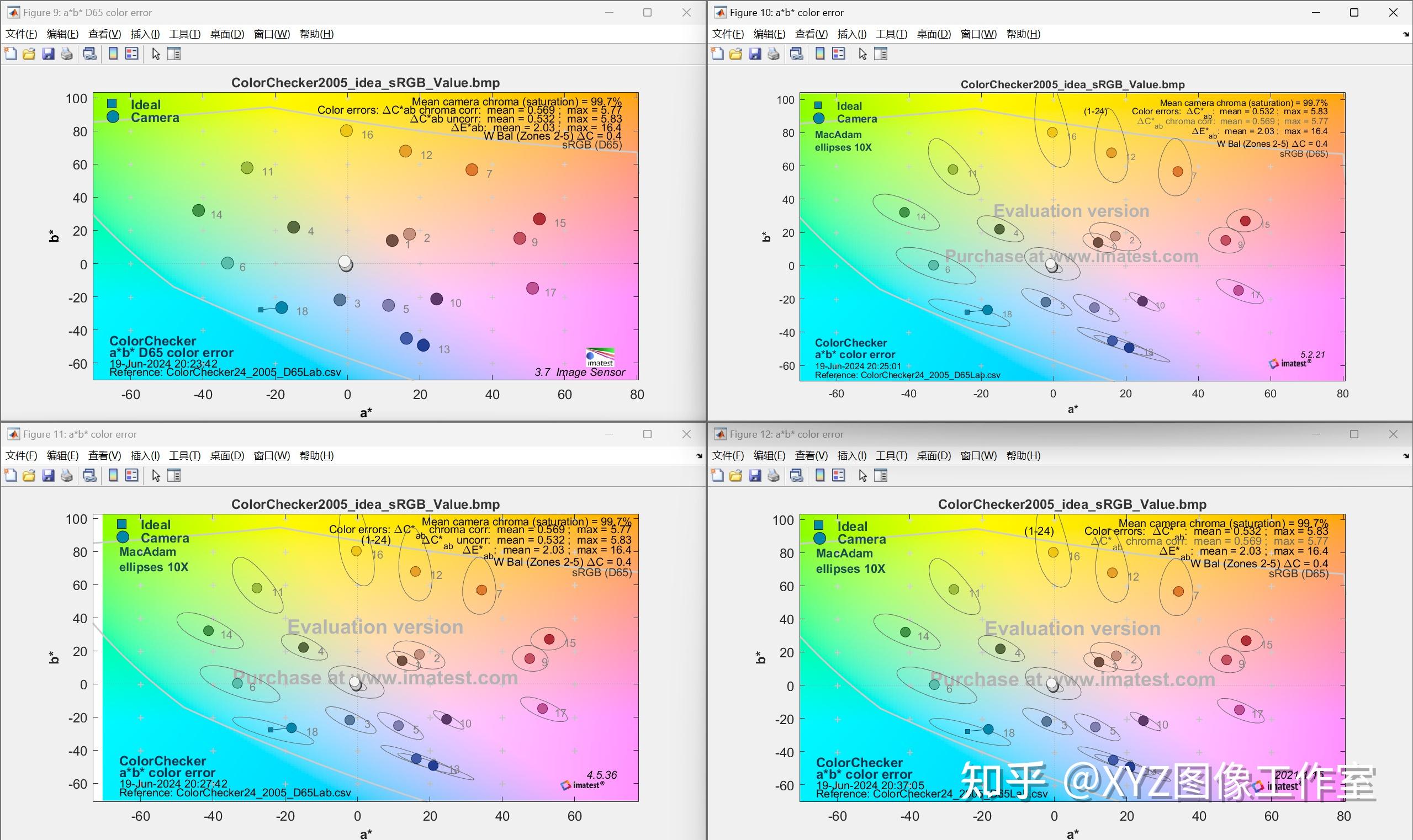Screen dimensions: 1413x840
Task: Print Figure 12 via the printer icon
Action: coord(772,476)
